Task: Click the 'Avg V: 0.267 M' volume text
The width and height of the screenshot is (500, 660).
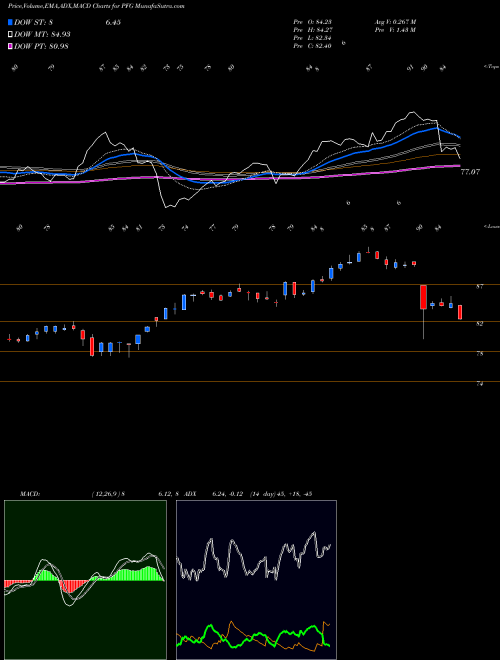Action: tap(395, 22)
